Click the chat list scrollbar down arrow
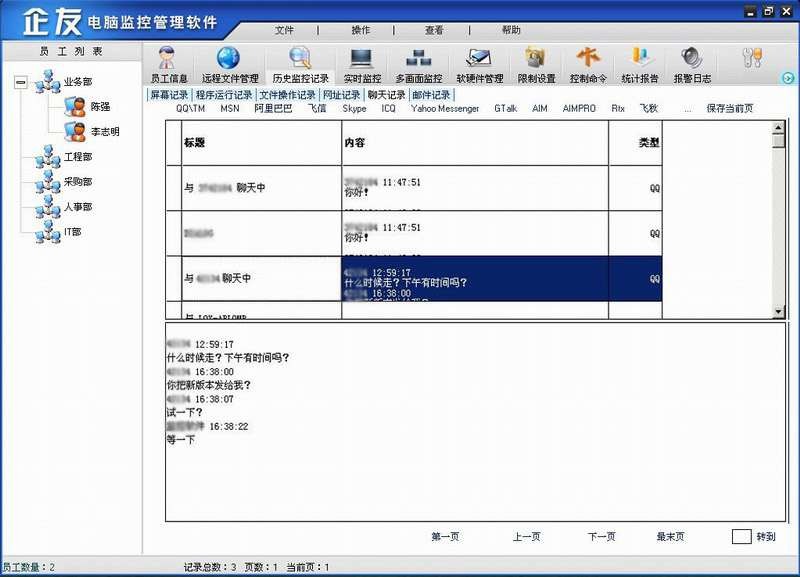800x577 pixels. pyautogui.click(x=779, y=312)
